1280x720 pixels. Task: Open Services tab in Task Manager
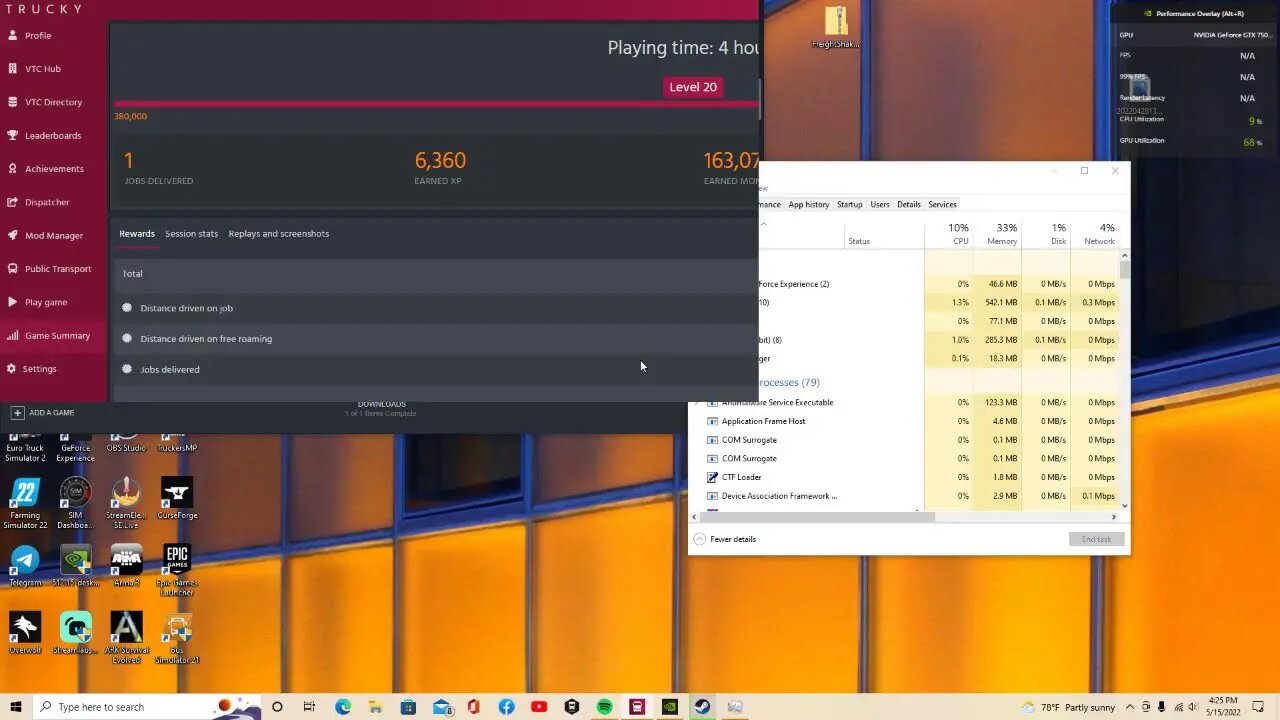(942, 204)
